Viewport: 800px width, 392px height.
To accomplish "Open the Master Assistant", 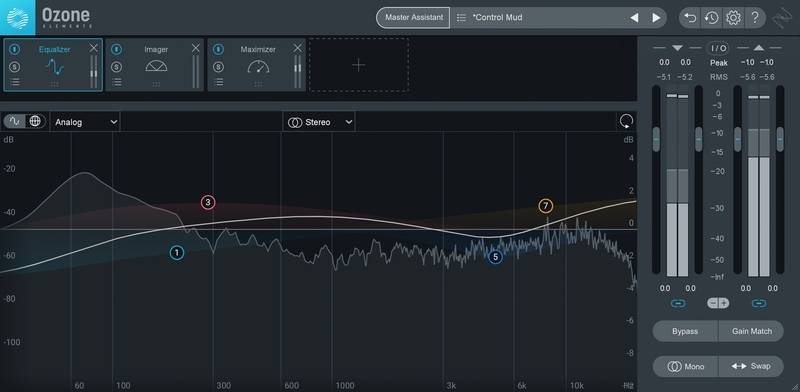I will (x=414, y=17).
